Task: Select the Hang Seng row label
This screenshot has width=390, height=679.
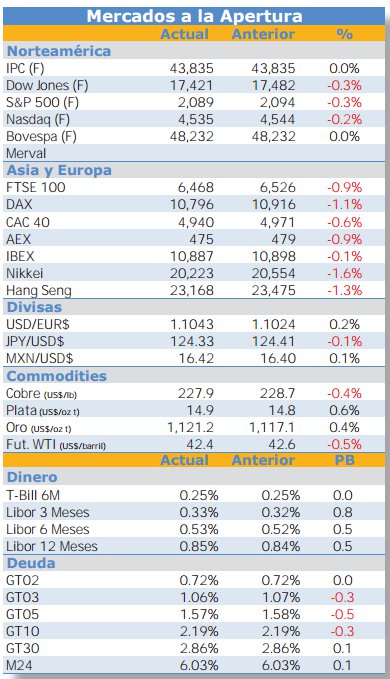Action: click(39, 291)
